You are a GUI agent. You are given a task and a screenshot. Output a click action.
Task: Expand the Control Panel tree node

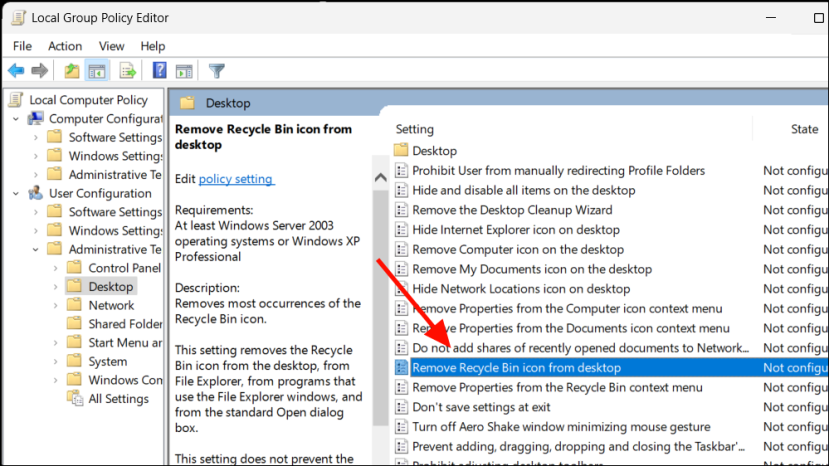[56, 268]
